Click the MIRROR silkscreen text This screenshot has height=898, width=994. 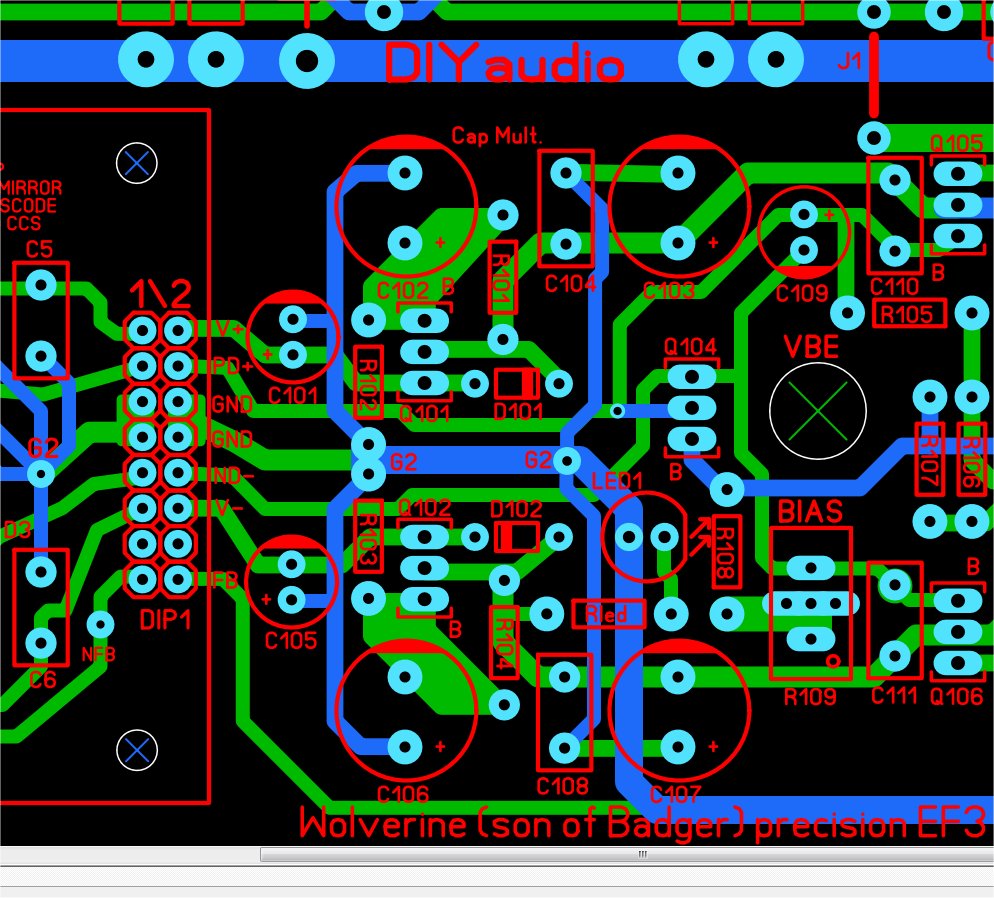point(31,188)
